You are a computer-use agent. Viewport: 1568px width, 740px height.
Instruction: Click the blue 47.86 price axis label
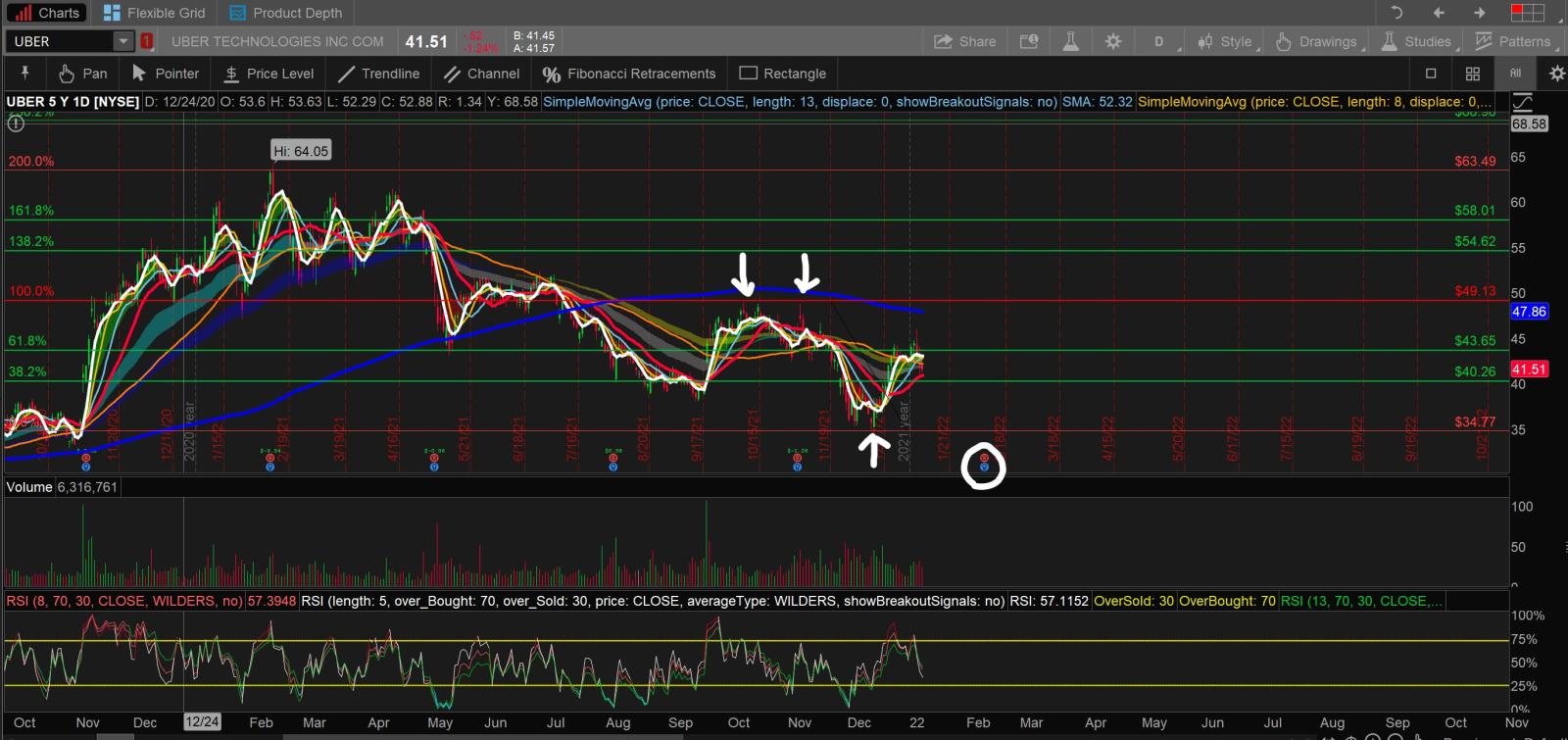click(1529, 312)
